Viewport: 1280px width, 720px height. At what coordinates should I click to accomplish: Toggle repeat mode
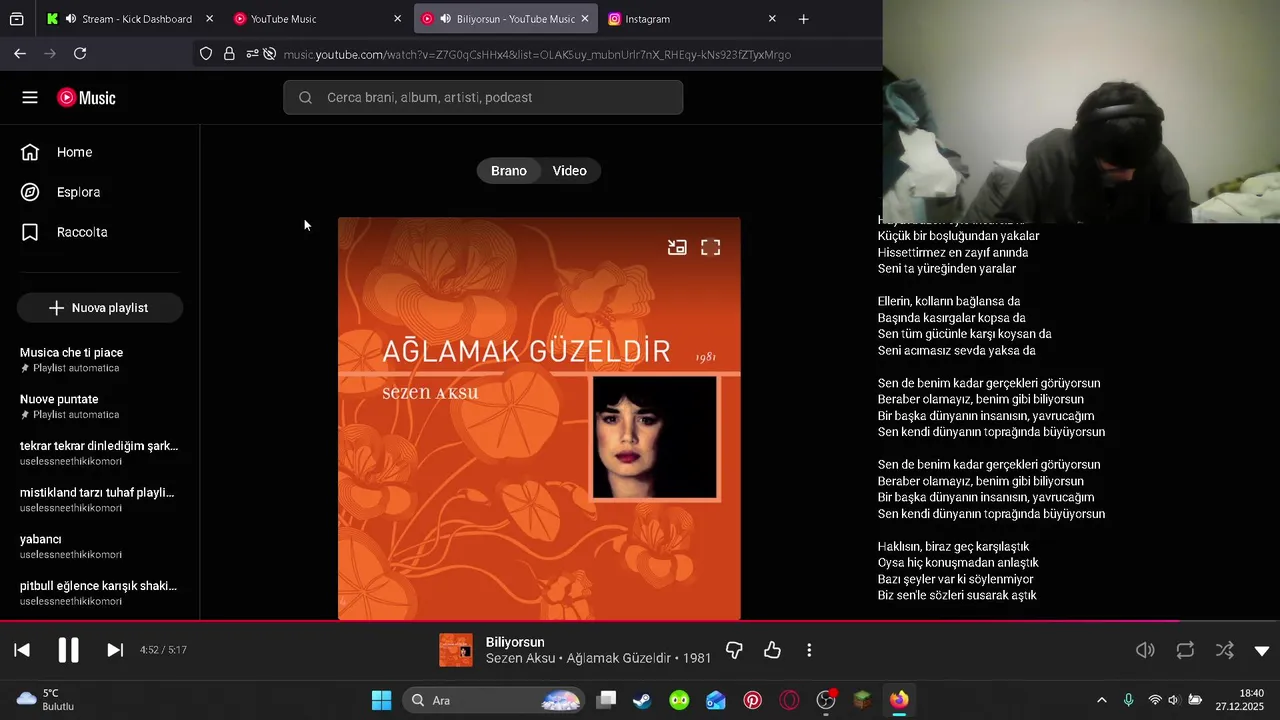tap(1185, 650)
